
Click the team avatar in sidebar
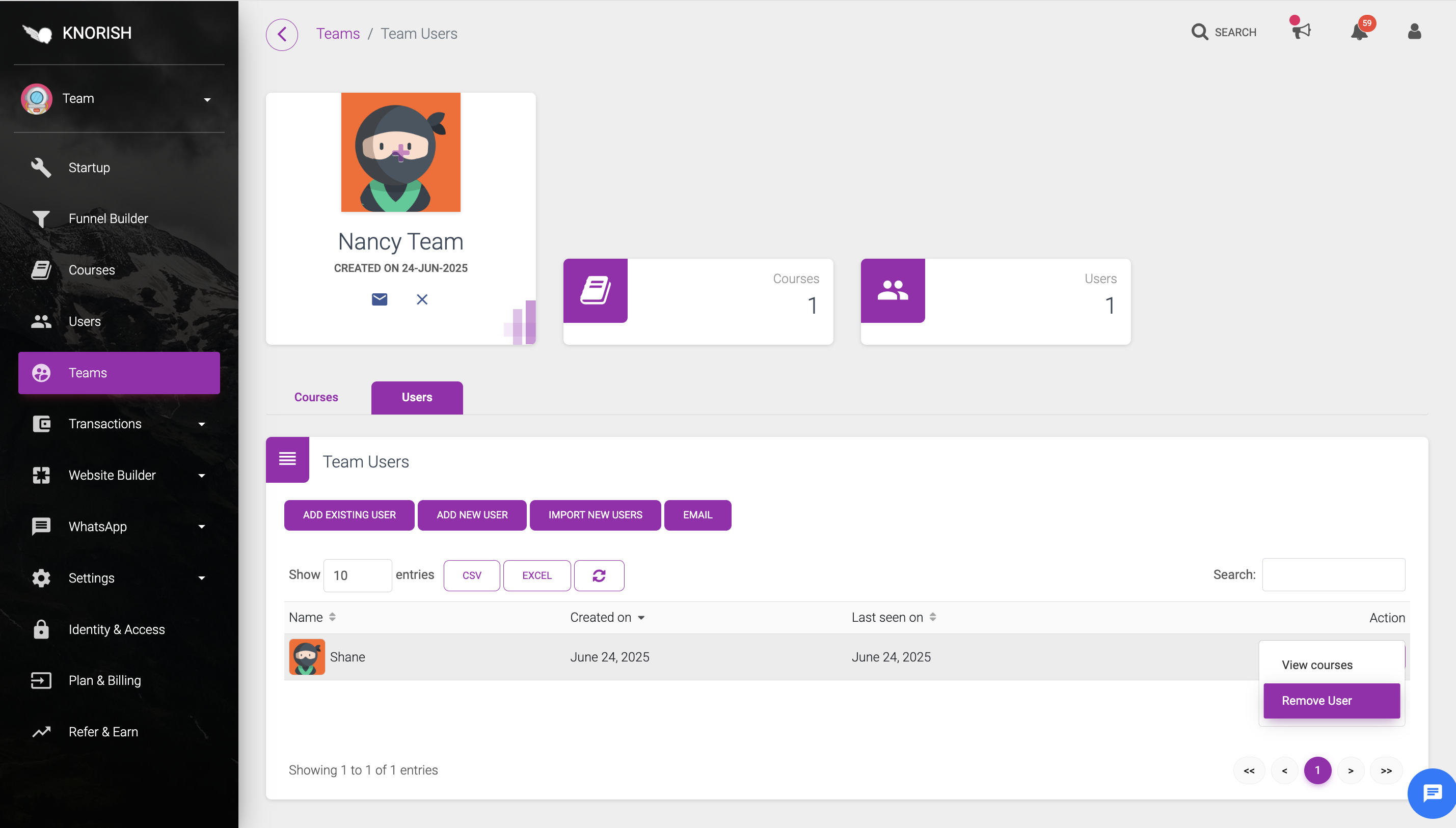click(x=36, y=99)
